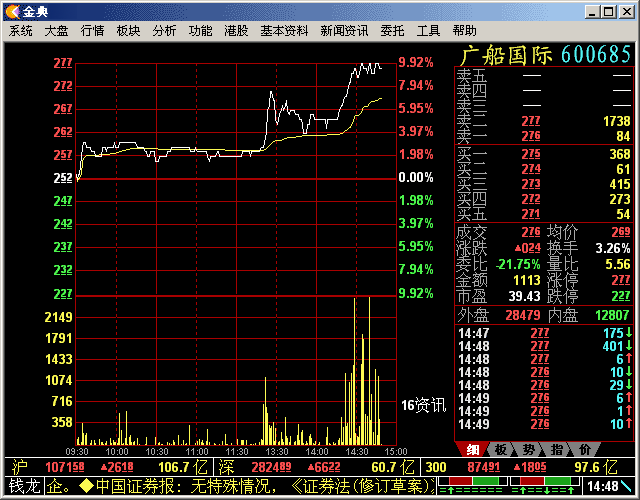Image resolution: width=640 pixels, height=500 pixels.
Task: Click the 13:30 time axis label
Action: coord(277,452)
